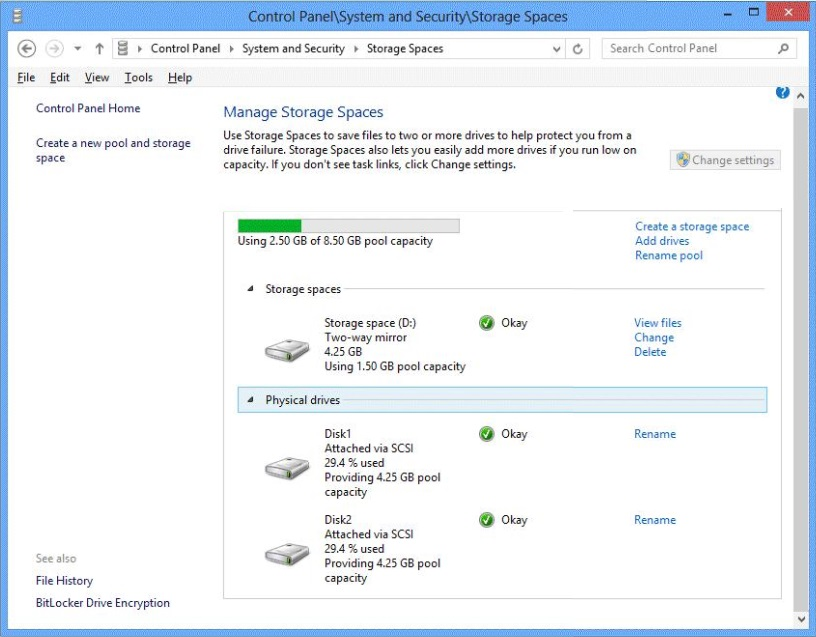Rename Disk1
This screenshot has height=637, width=816.
[655, 434]
